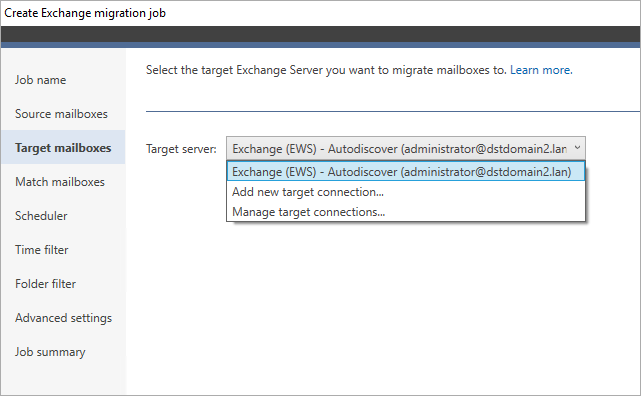The width and height of the screenshot is (641, 396).
Task: Open Advanced settings step
Action: (63, 318)
